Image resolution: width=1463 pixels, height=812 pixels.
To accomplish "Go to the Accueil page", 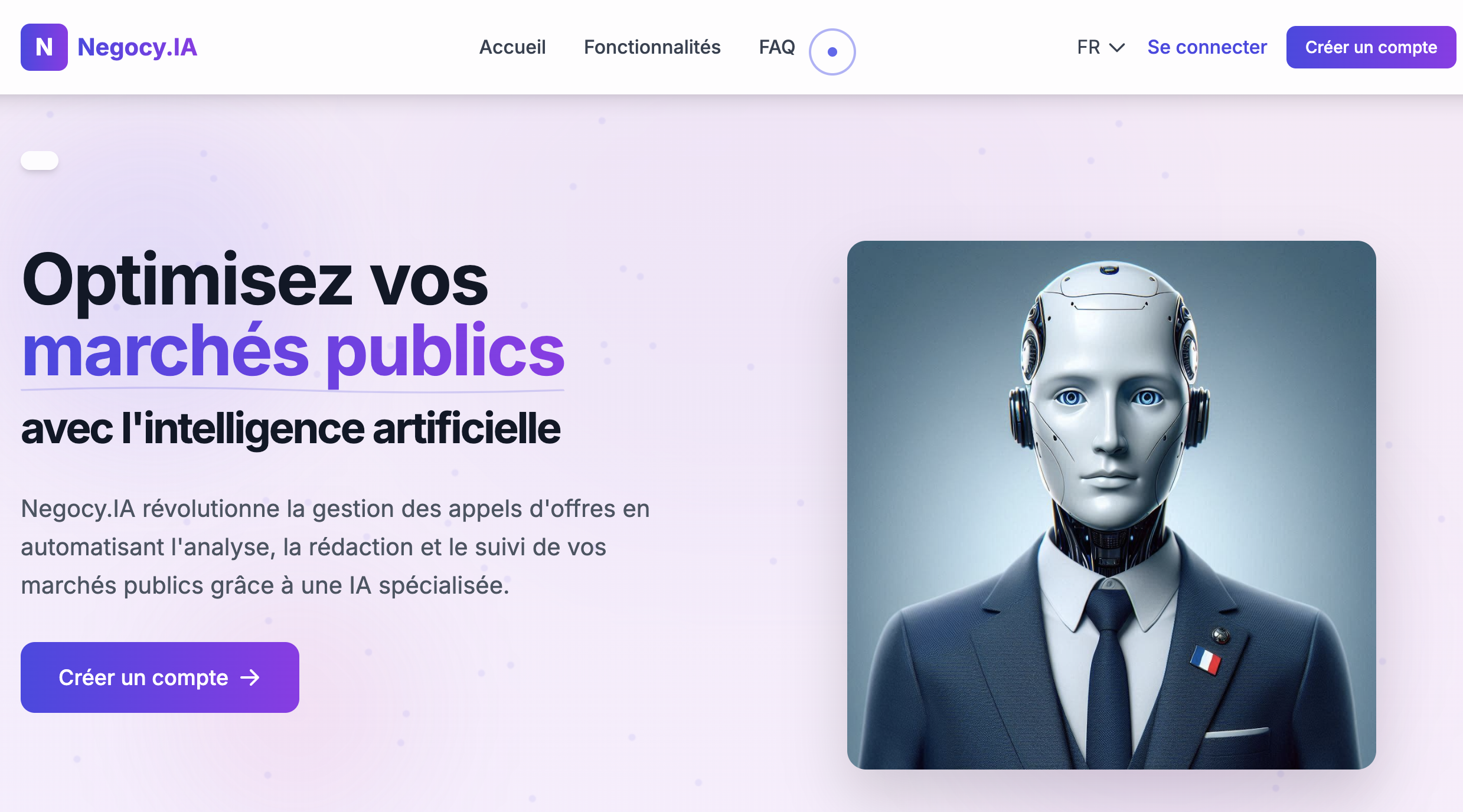I will (512, 47).
